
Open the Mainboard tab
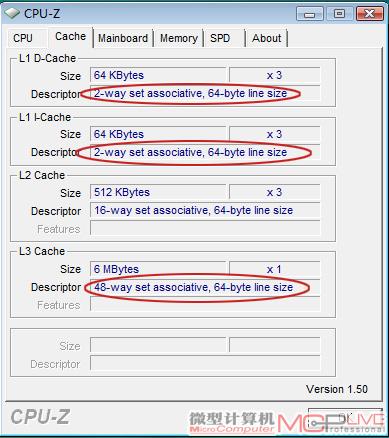click(x=123, y=38)
